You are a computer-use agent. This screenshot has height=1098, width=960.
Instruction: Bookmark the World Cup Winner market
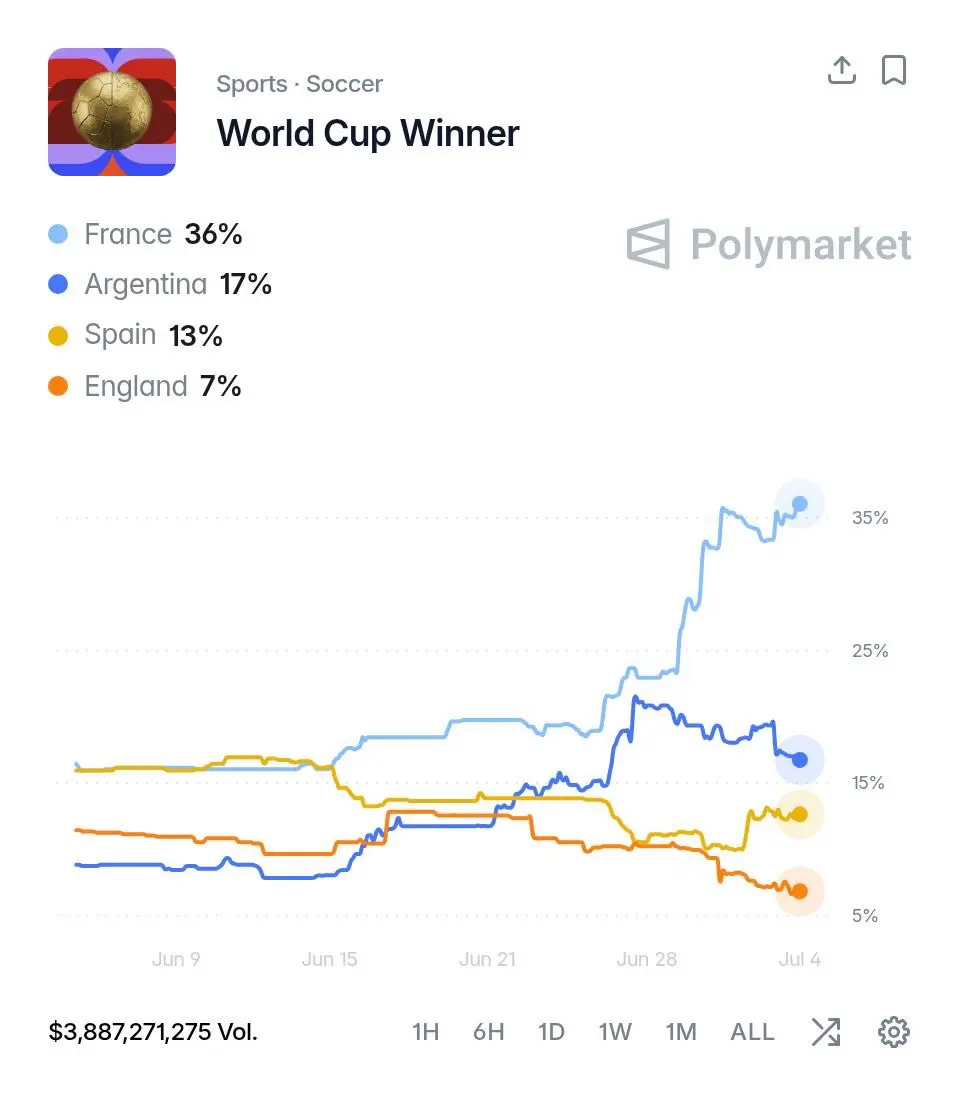(893, 70)
